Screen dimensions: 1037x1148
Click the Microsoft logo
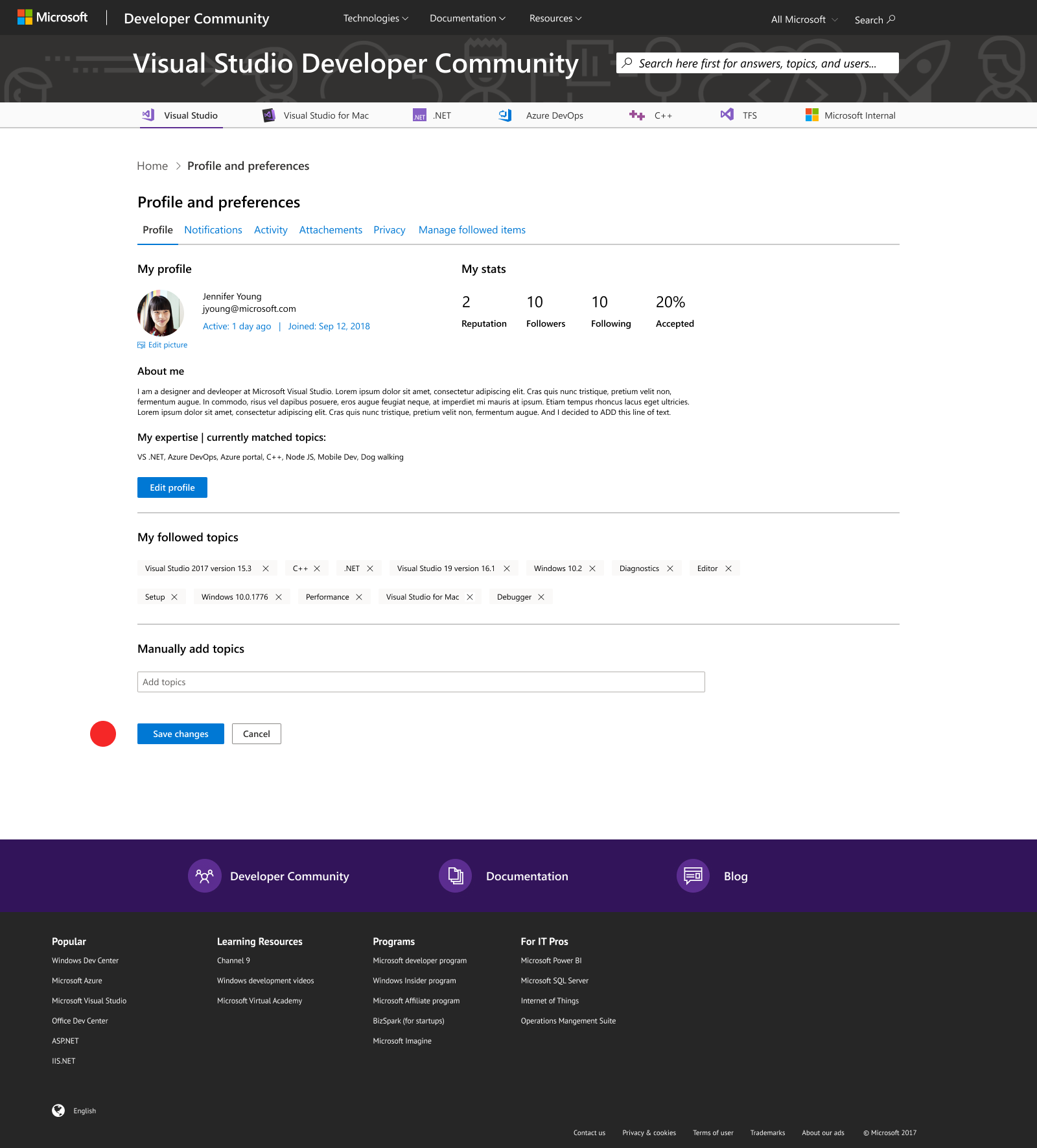coord(52,18)
